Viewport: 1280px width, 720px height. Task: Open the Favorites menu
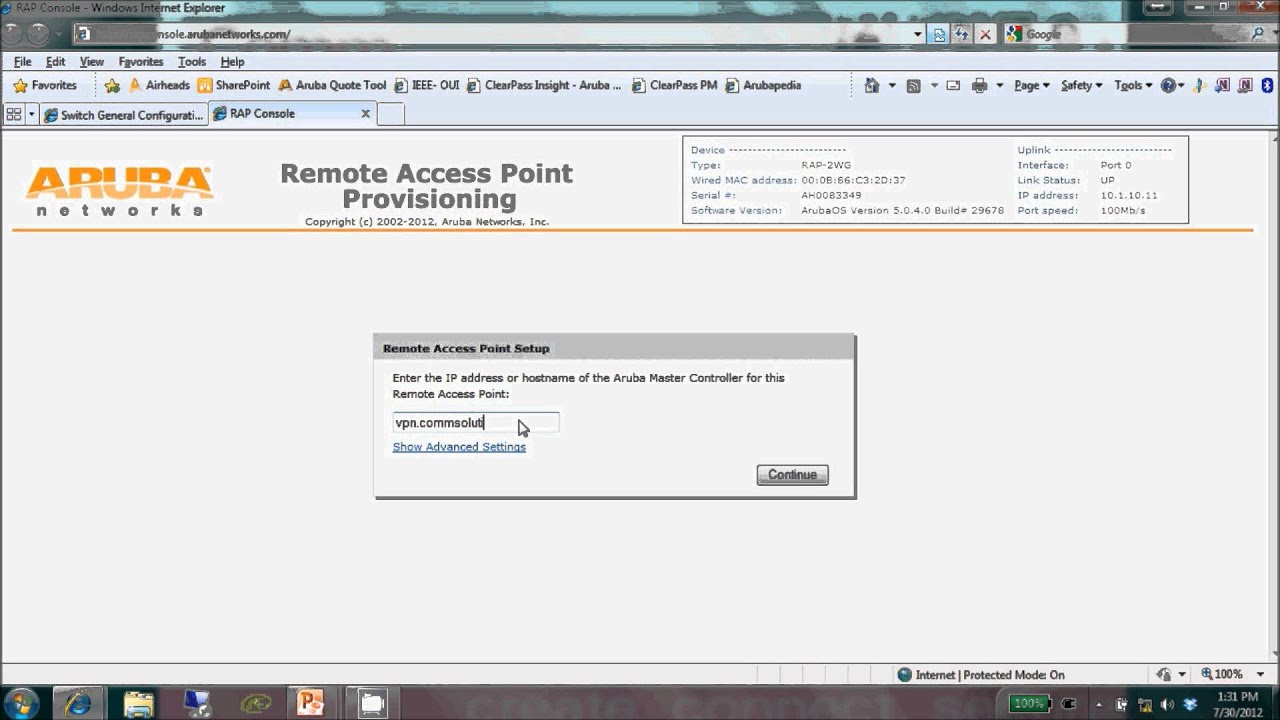tap(141, 62)
